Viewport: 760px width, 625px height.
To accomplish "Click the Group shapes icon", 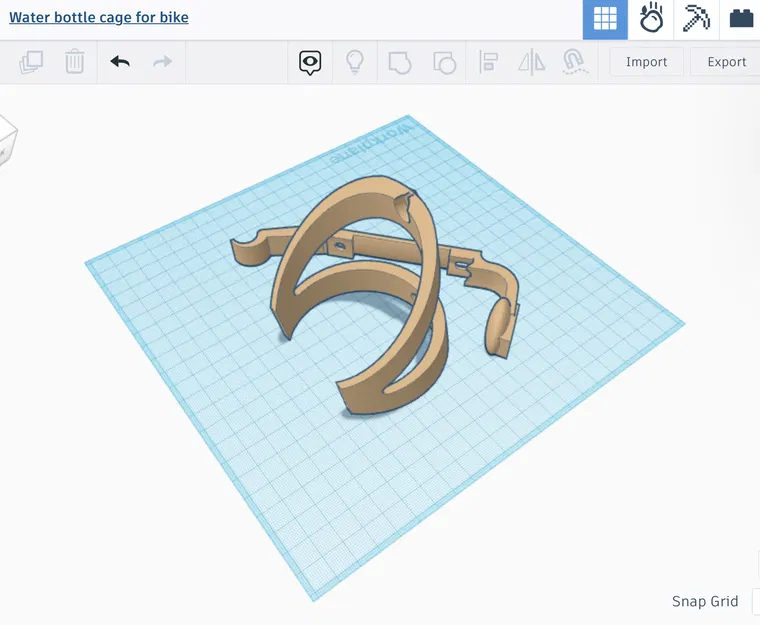I will (x=400, y=63).
